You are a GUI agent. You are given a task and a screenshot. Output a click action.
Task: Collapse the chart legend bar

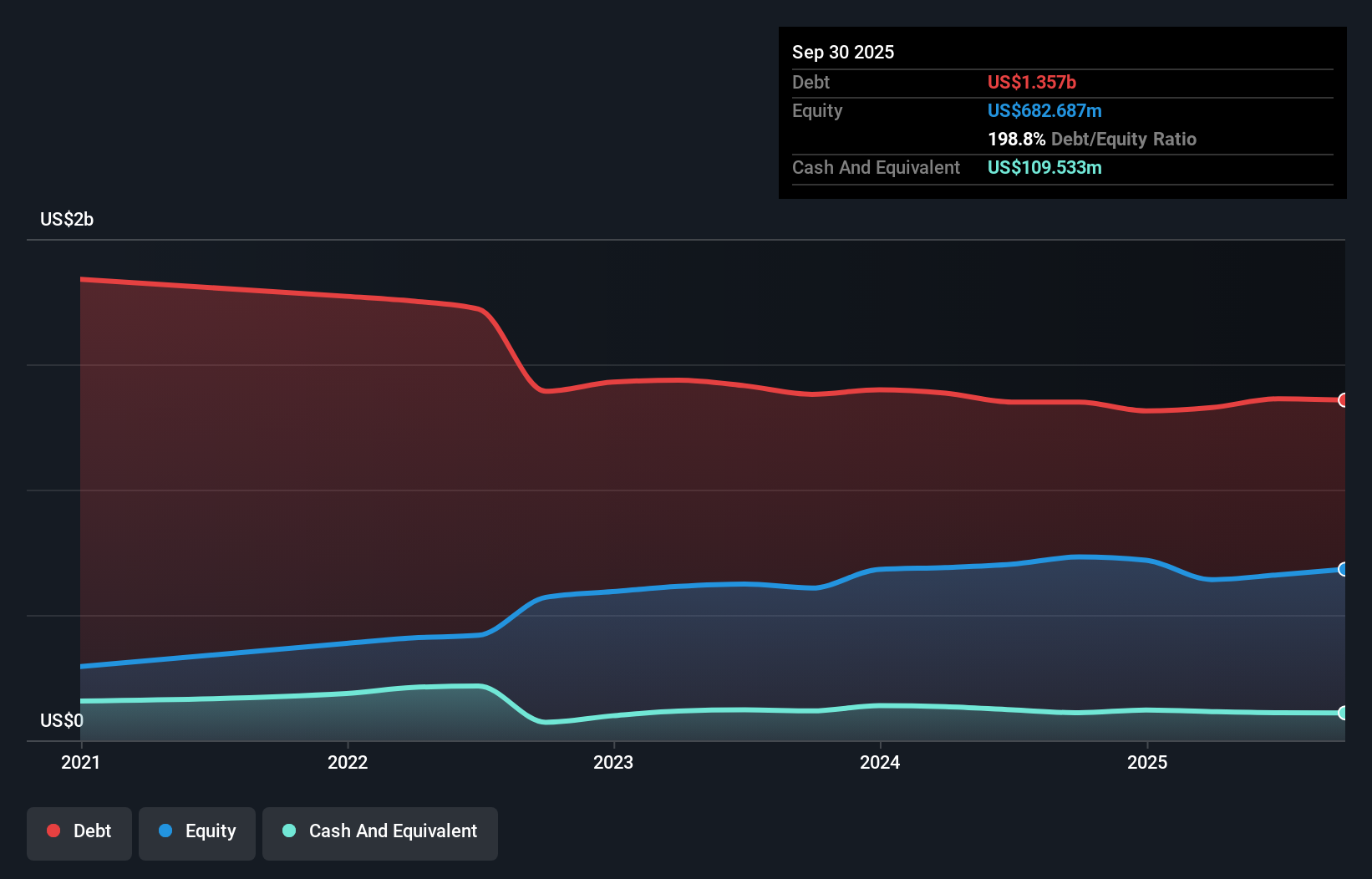point(262,831)
